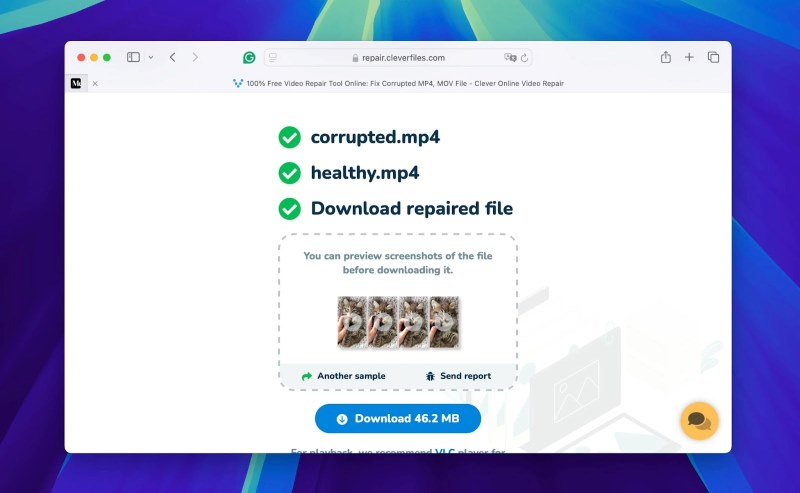Viewport: 800px width, 493px height.
Task: Click the green check next to healthy.mp4
Action: tap(289, 173)
